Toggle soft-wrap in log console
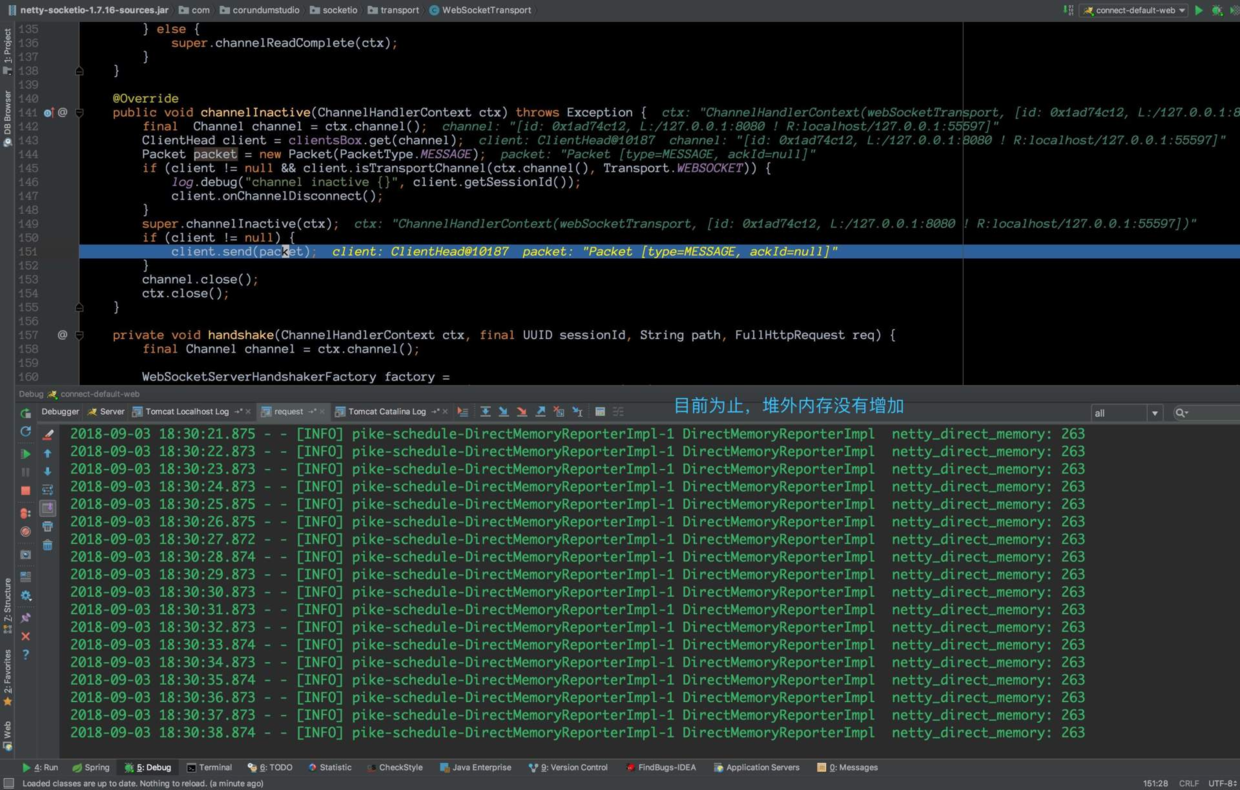1240x790 pixels. 48,490
